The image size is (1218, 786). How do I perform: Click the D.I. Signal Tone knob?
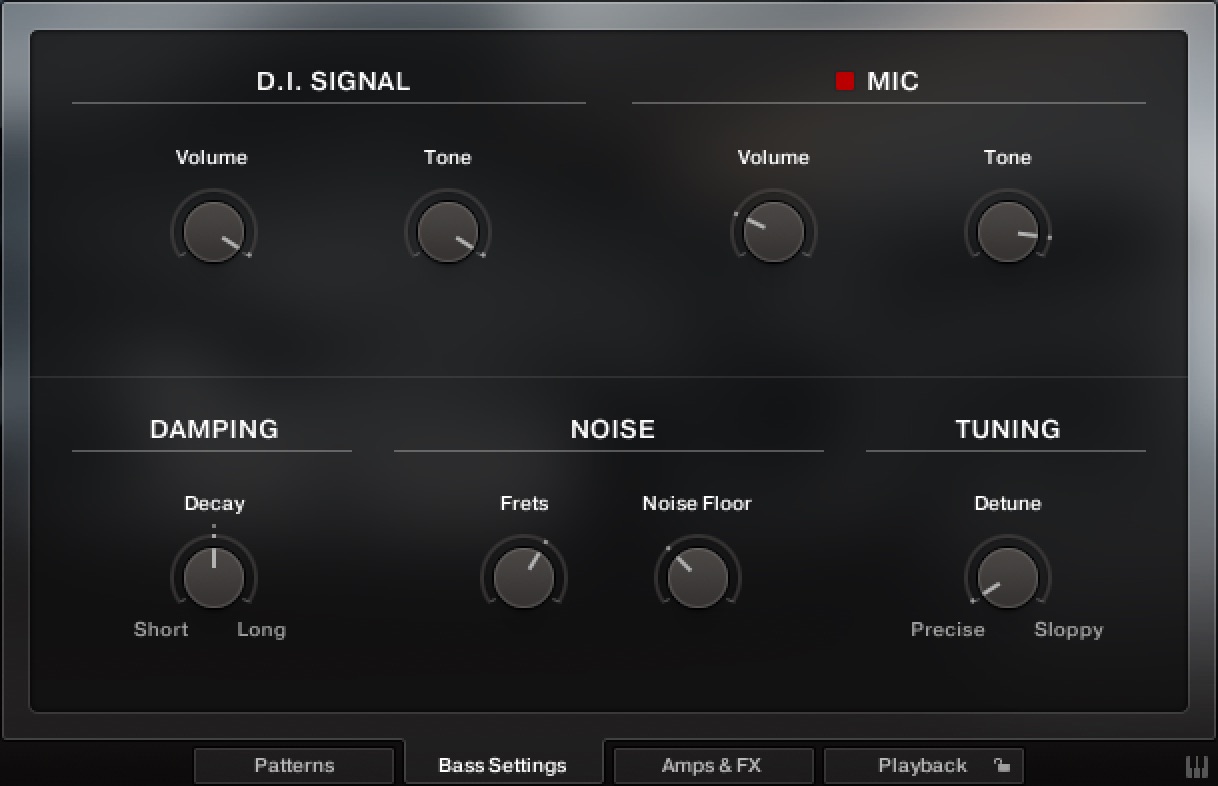tap(448, 232)
